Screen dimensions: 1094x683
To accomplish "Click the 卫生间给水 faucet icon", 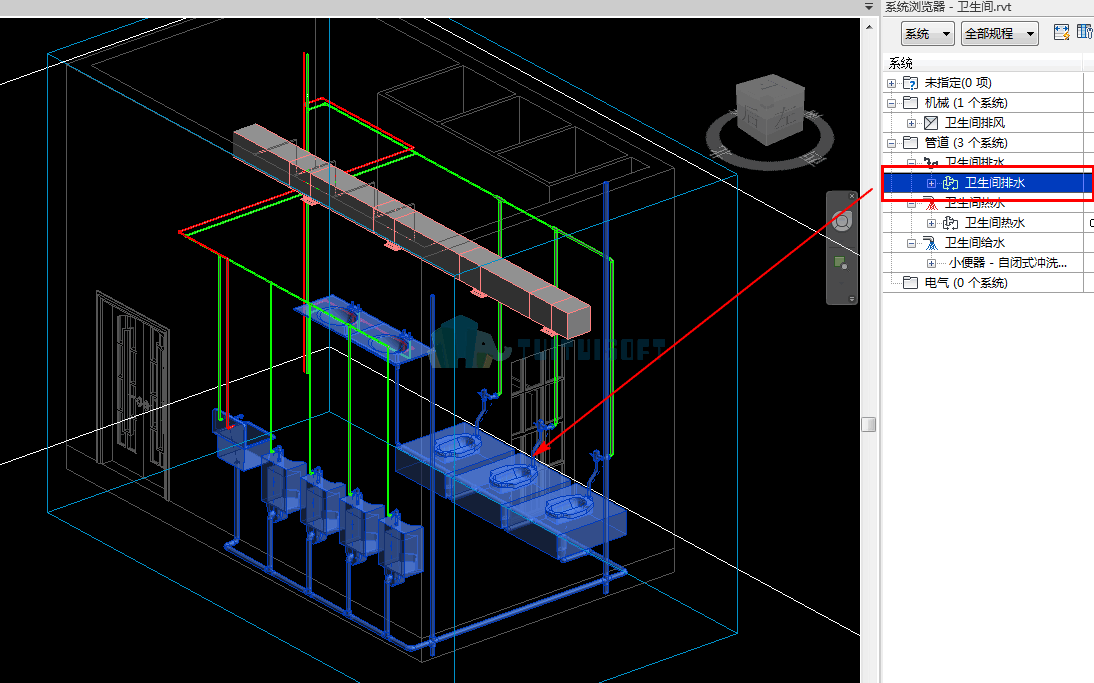I will (931, 243).
